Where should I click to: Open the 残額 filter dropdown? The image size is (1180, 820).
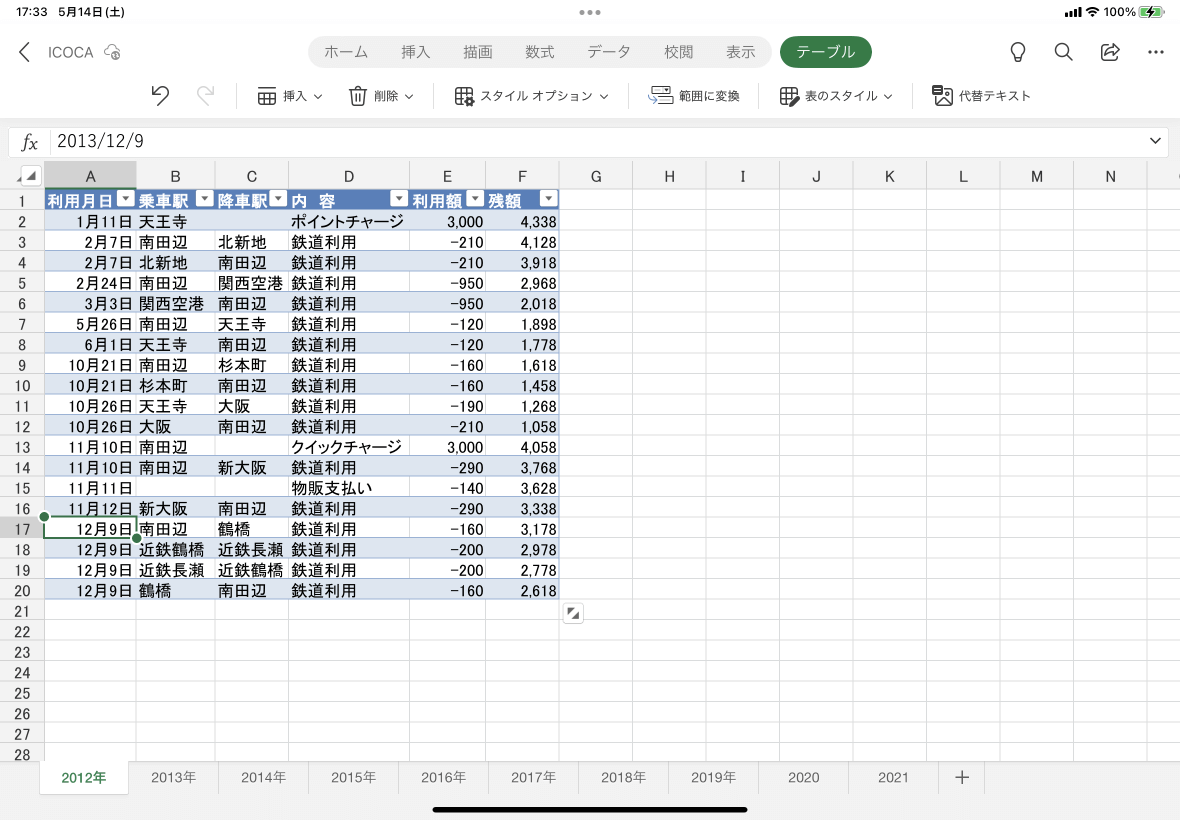coord(549,199)
